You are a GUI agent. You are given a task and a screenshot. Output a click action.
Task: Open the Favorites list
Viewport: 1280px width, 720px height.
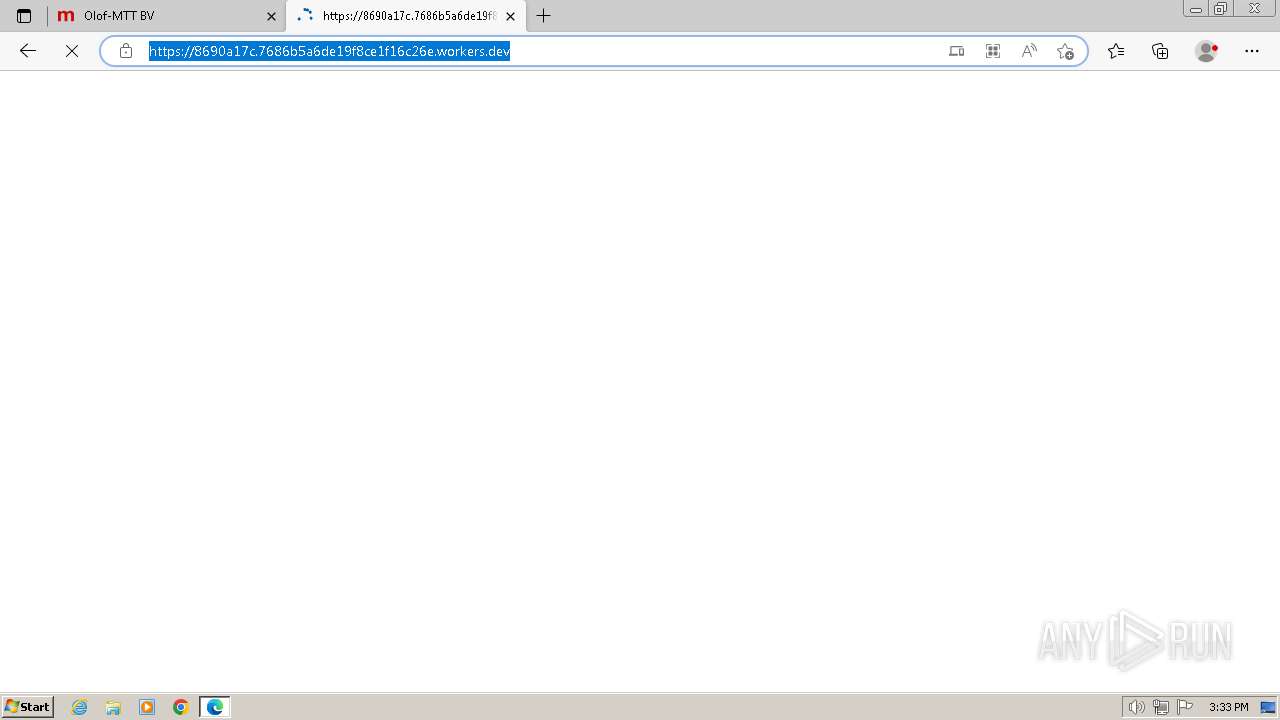[x=1116, y=51]
